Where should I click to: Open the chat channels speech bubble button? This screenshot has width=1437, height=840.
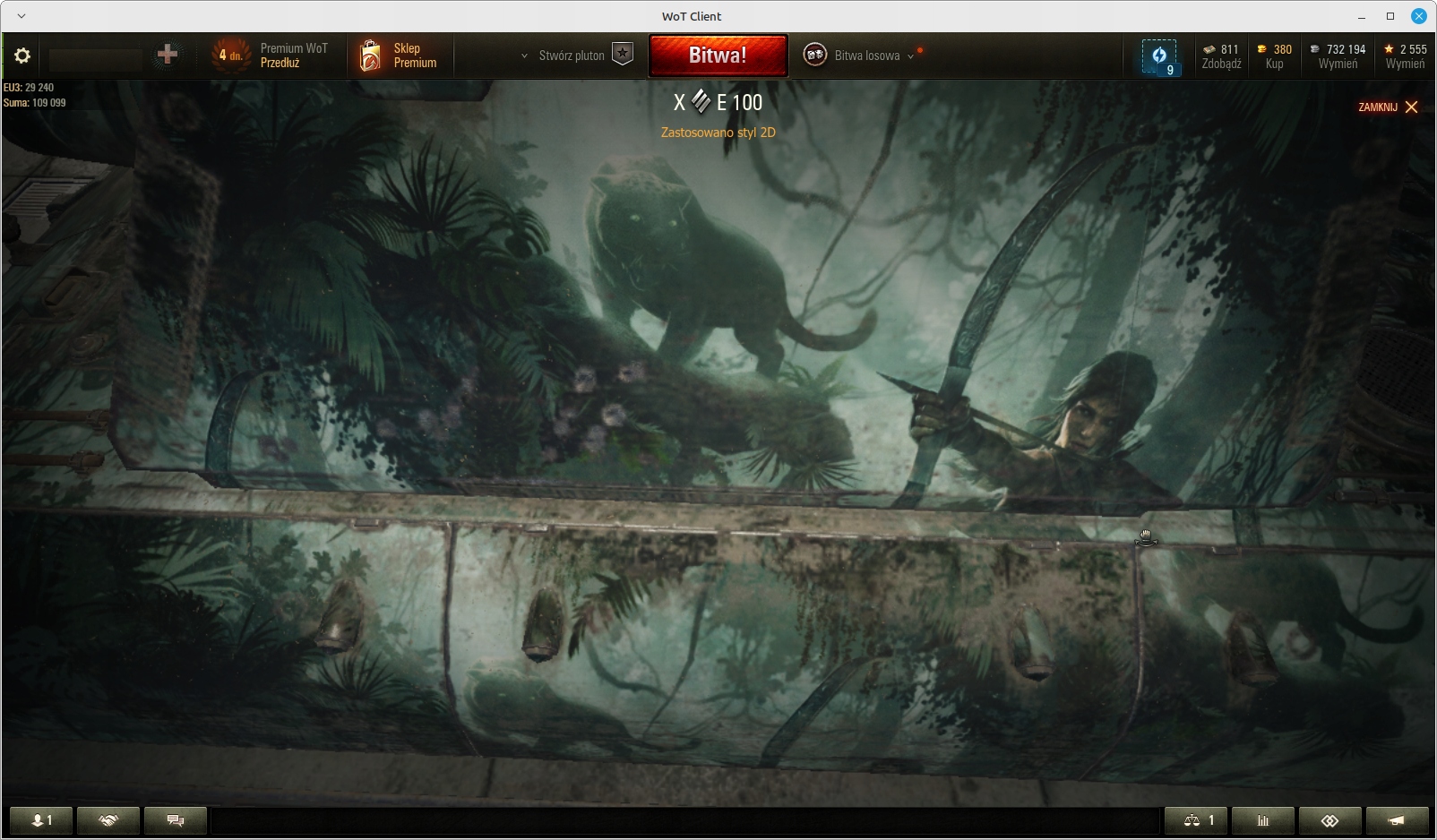tap(176, 820)
